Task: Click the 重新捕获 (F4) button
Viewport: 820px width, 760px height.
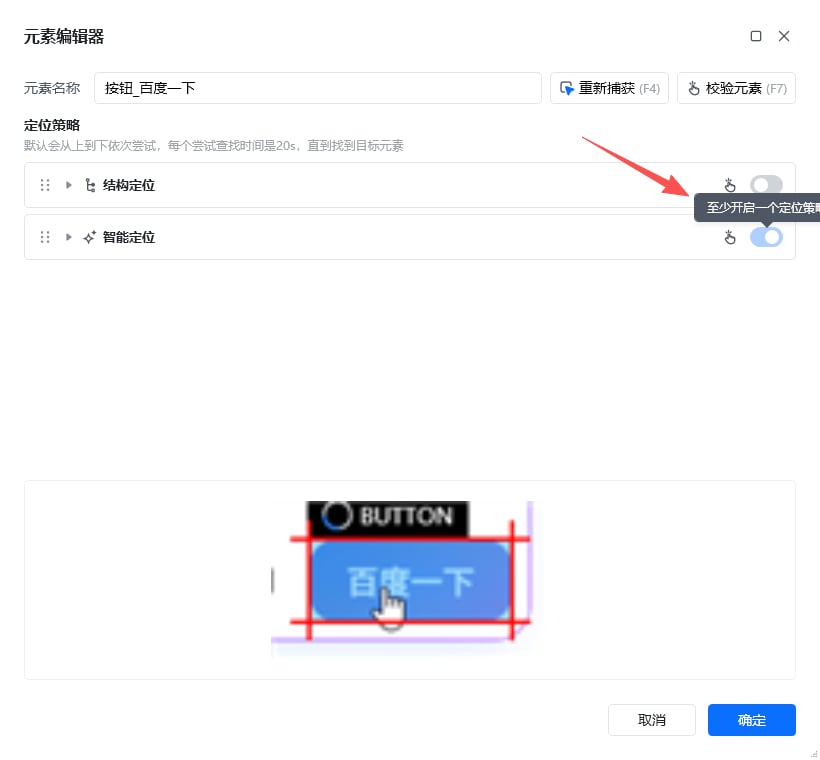Action: (609, 88)
